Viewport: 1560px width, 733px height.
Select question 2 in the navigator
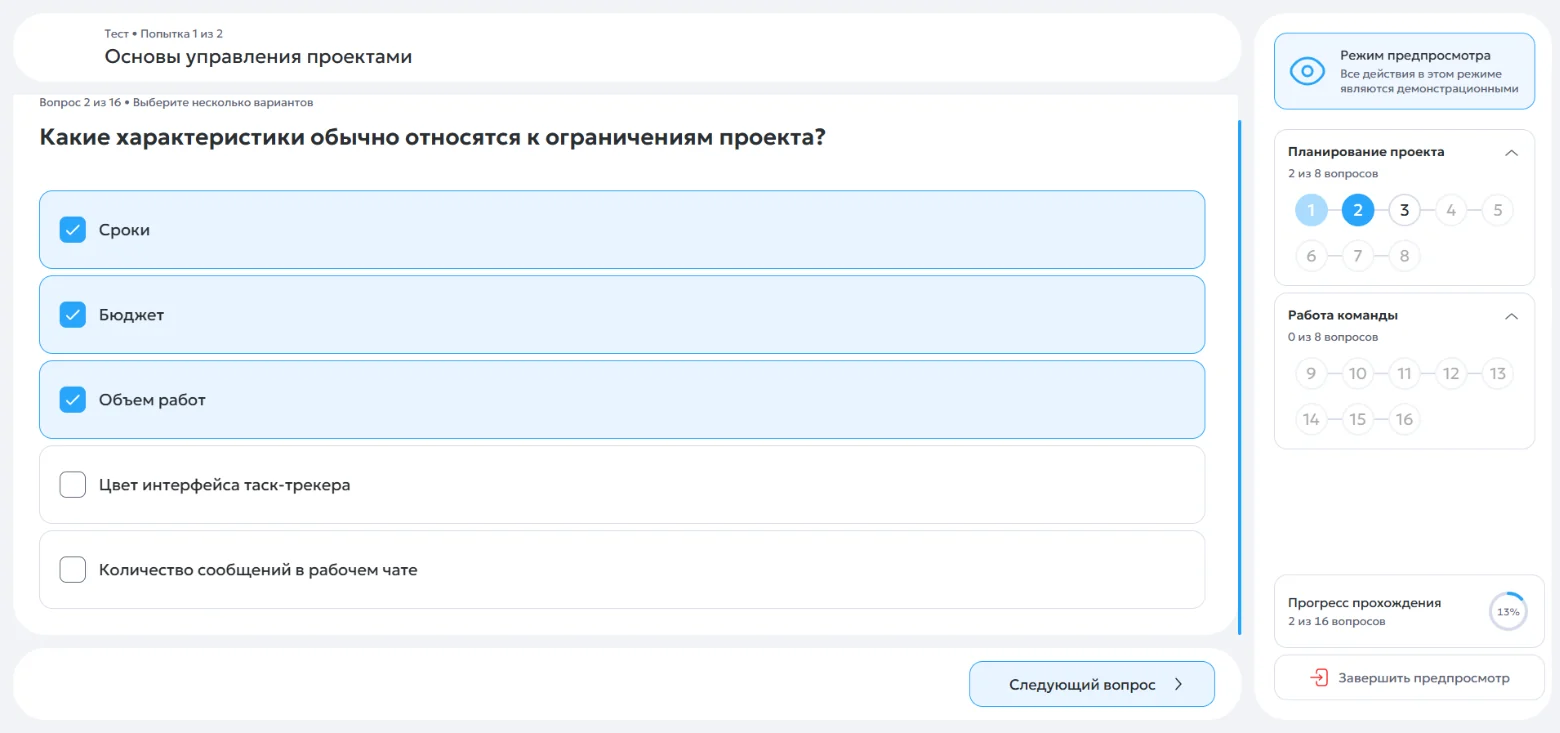[1358, 210]
